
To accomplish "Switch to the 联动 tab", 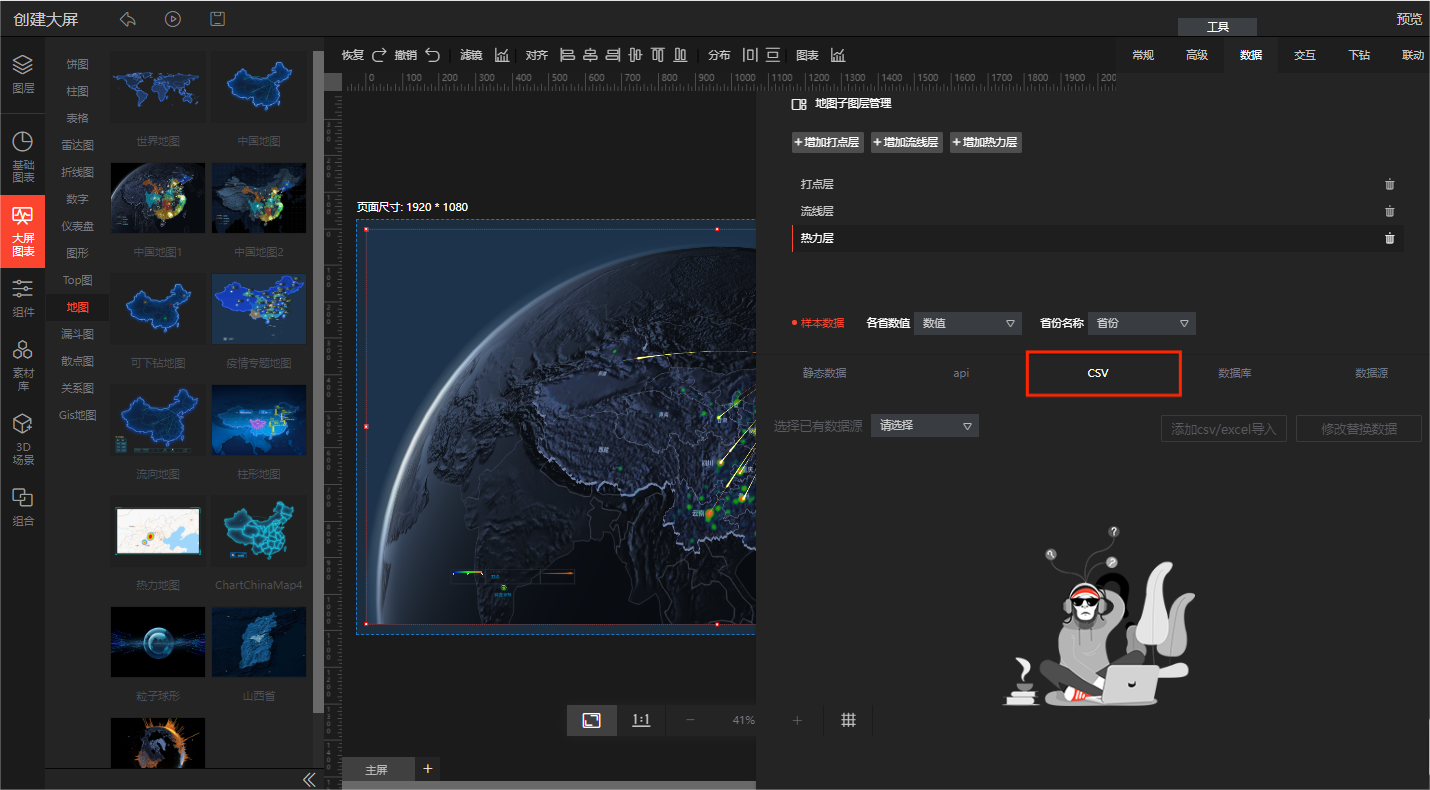I will (x=1413, y=55).
